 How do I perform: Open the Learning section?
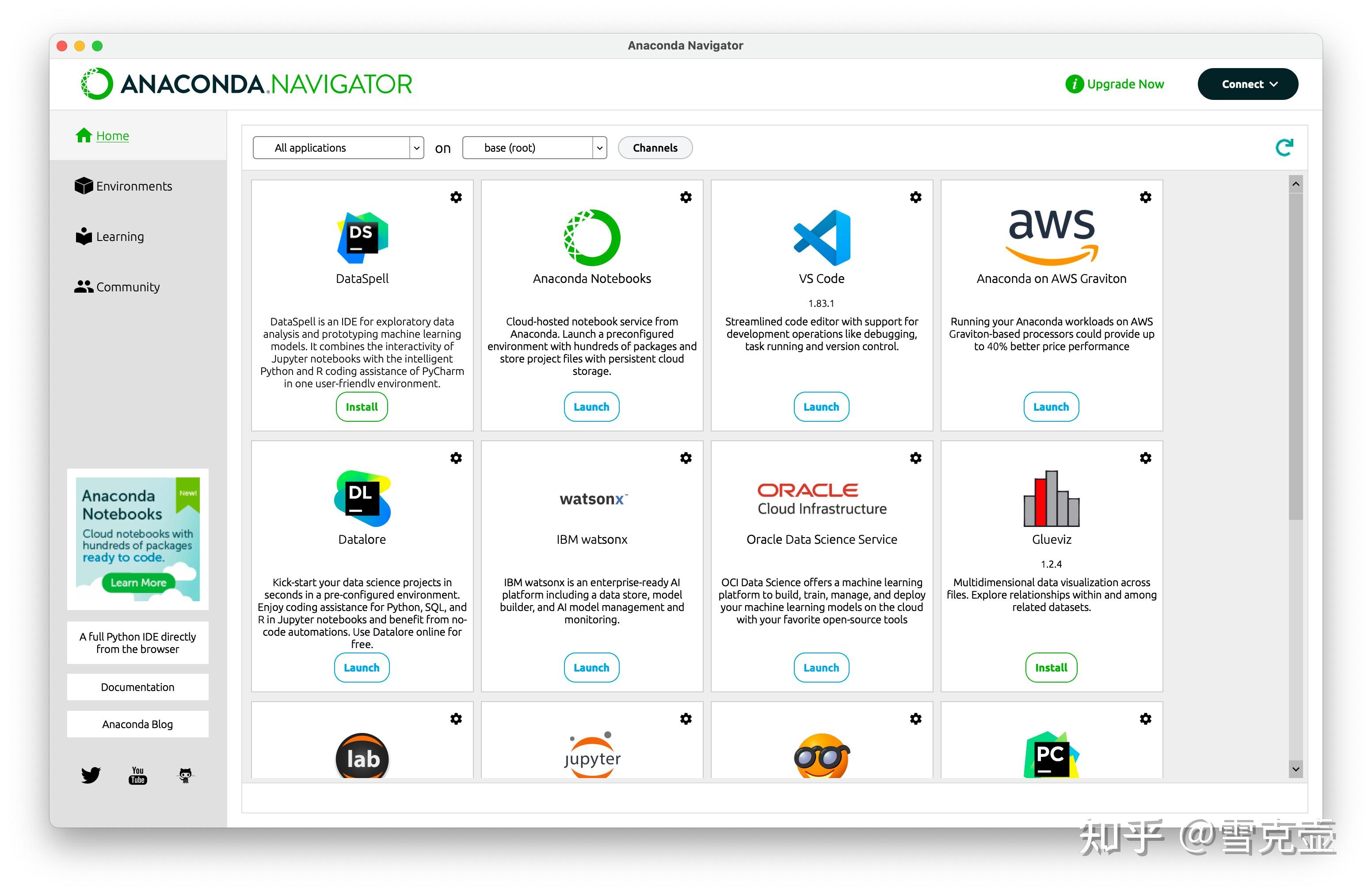120,237
